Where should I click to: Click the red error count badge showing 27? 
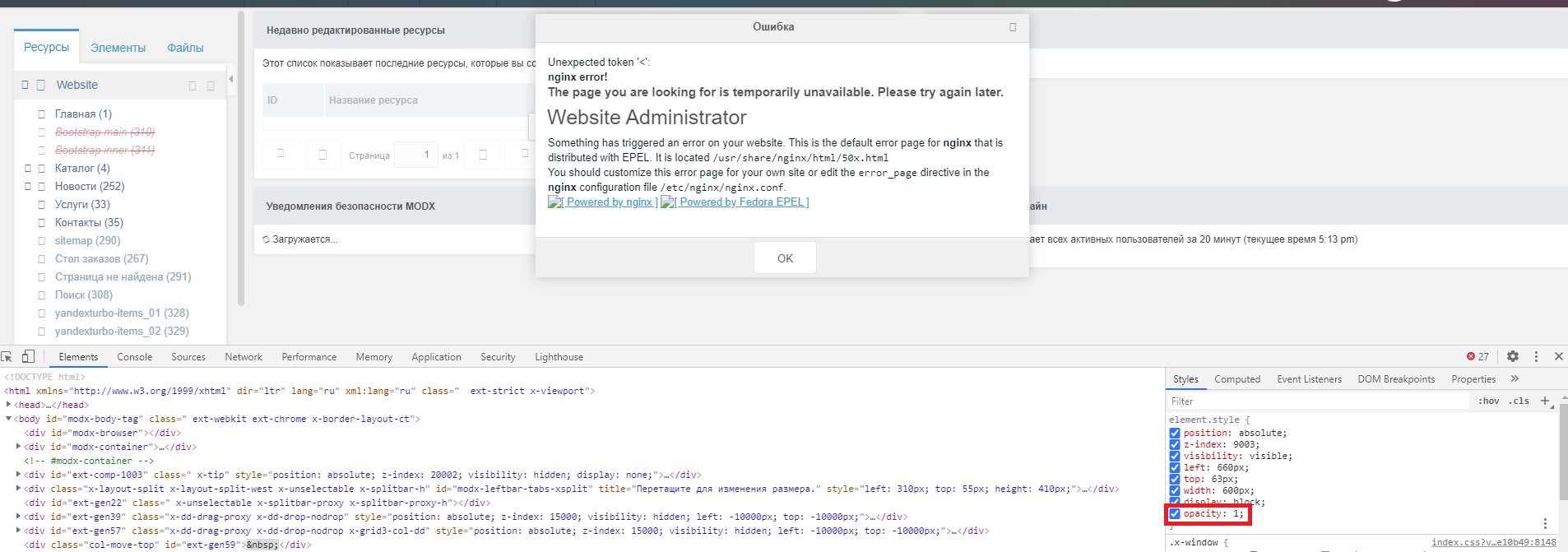coord(1478,356)
